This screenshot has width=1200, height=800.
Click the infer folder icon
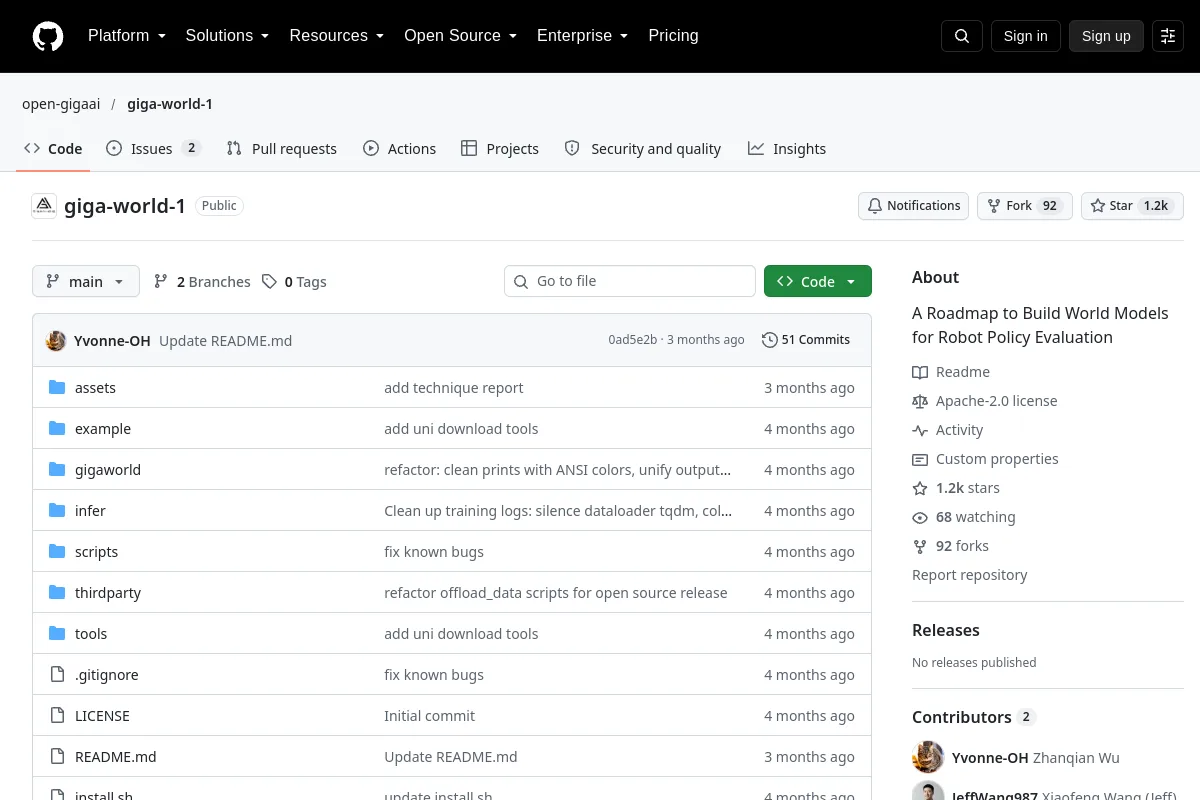[57, 511]
